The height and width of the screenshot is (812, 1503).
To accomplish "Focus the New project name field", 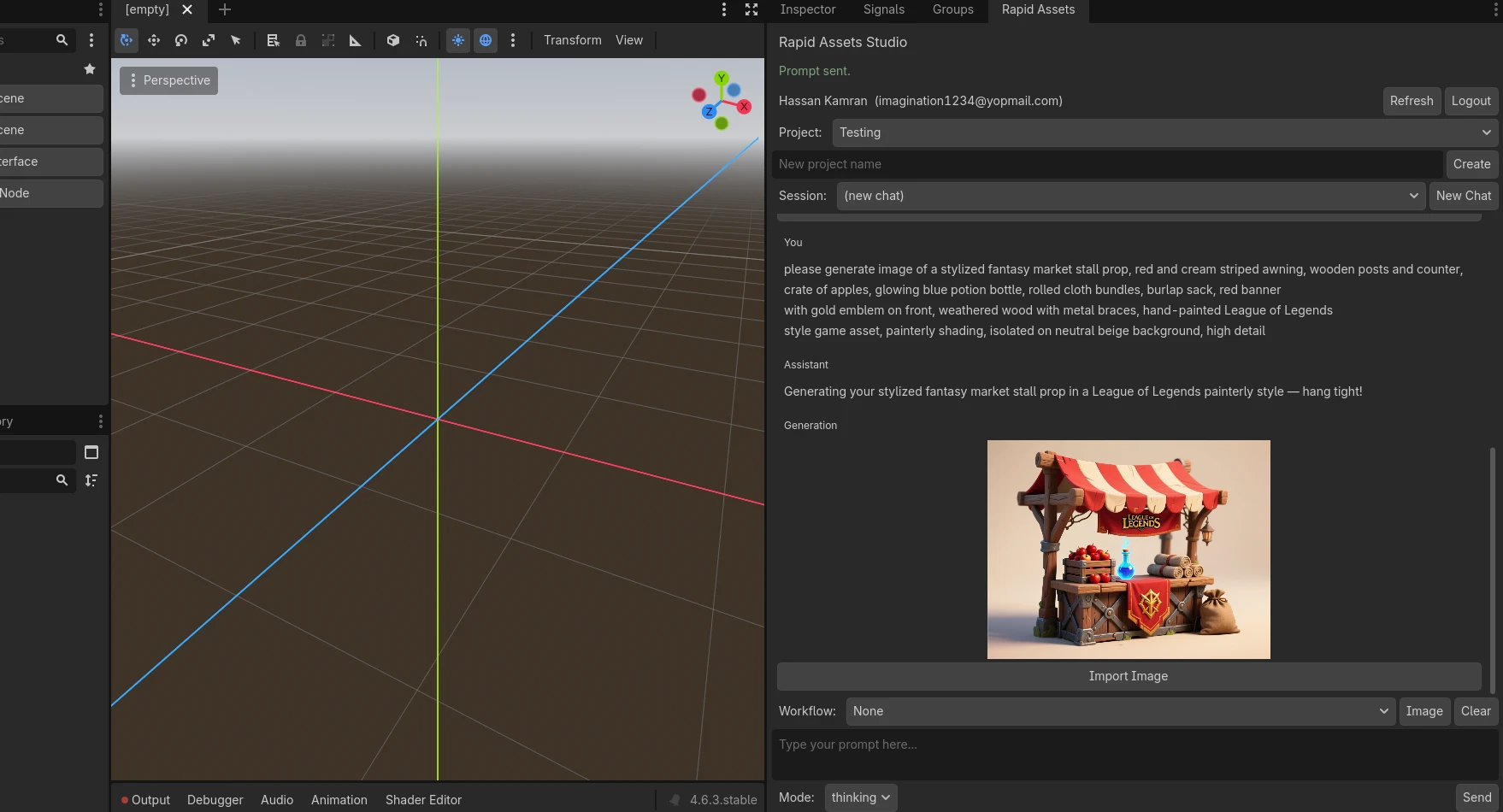I will (1106, 164).
